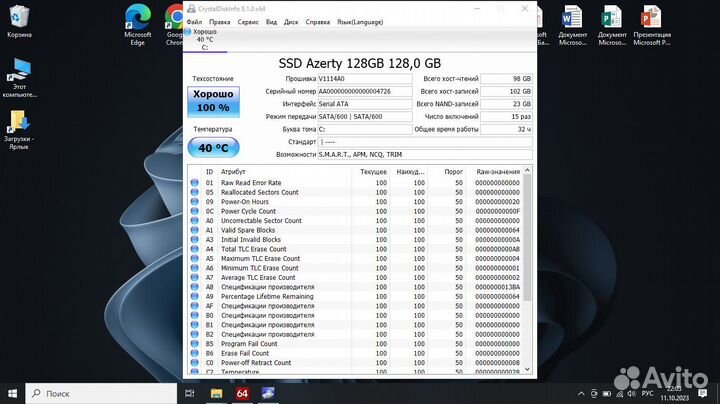
Task: Click total working time value 32 ч
Action: pyautogui.click(x=506, y=129)
